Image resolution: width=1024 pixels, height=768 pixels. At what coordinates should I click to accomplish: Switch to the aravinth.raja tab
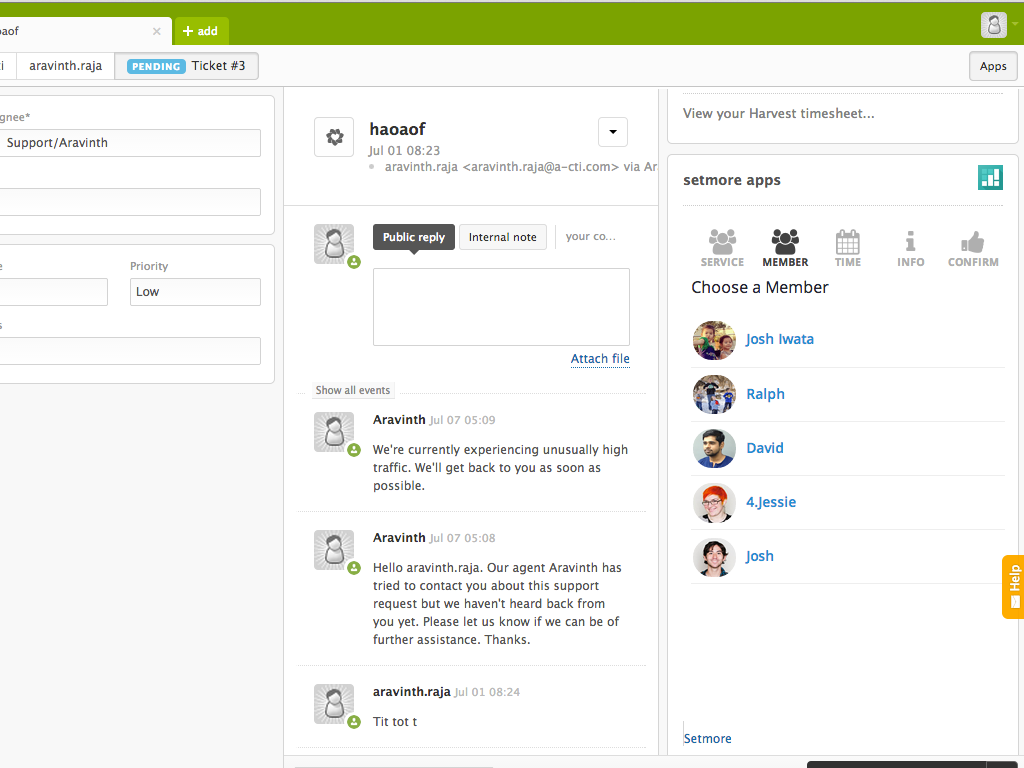65,65
